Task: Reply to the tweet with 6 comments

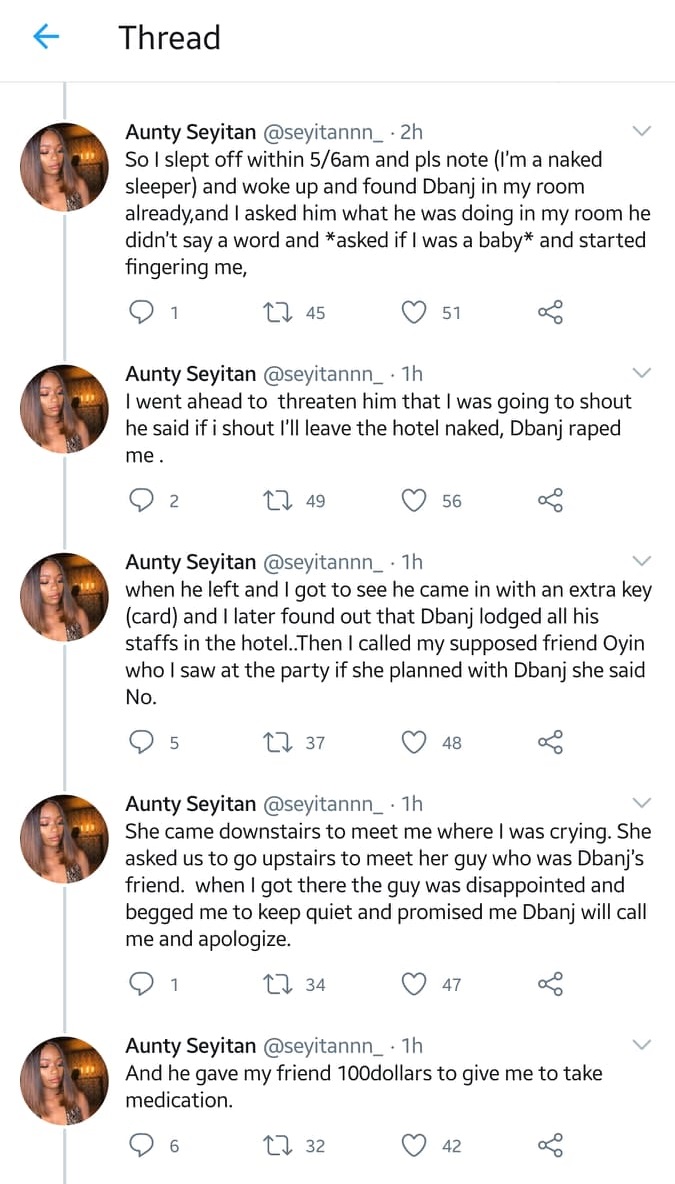Action: click(145, 1146)
